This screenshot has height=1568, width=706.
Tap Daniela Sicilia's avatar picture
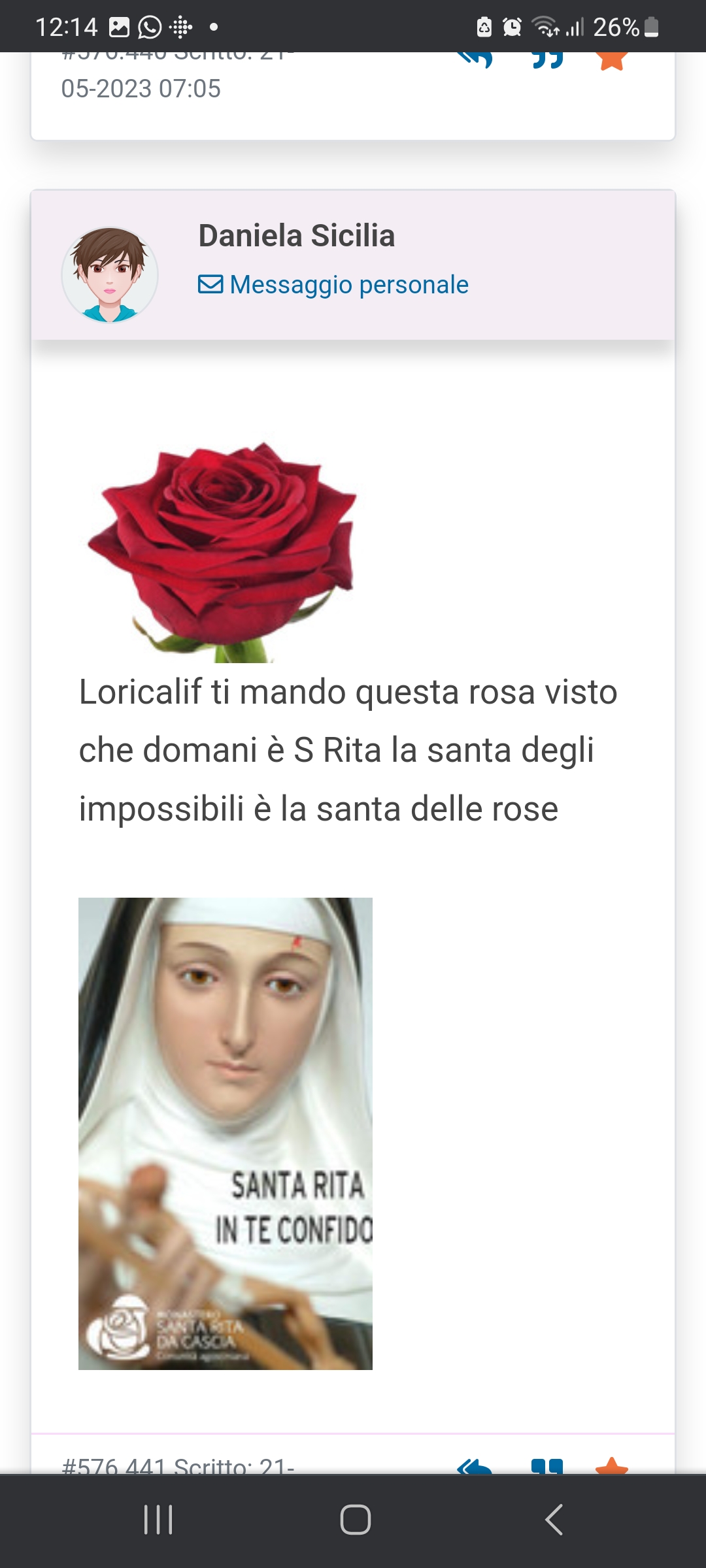click(110, 275)
